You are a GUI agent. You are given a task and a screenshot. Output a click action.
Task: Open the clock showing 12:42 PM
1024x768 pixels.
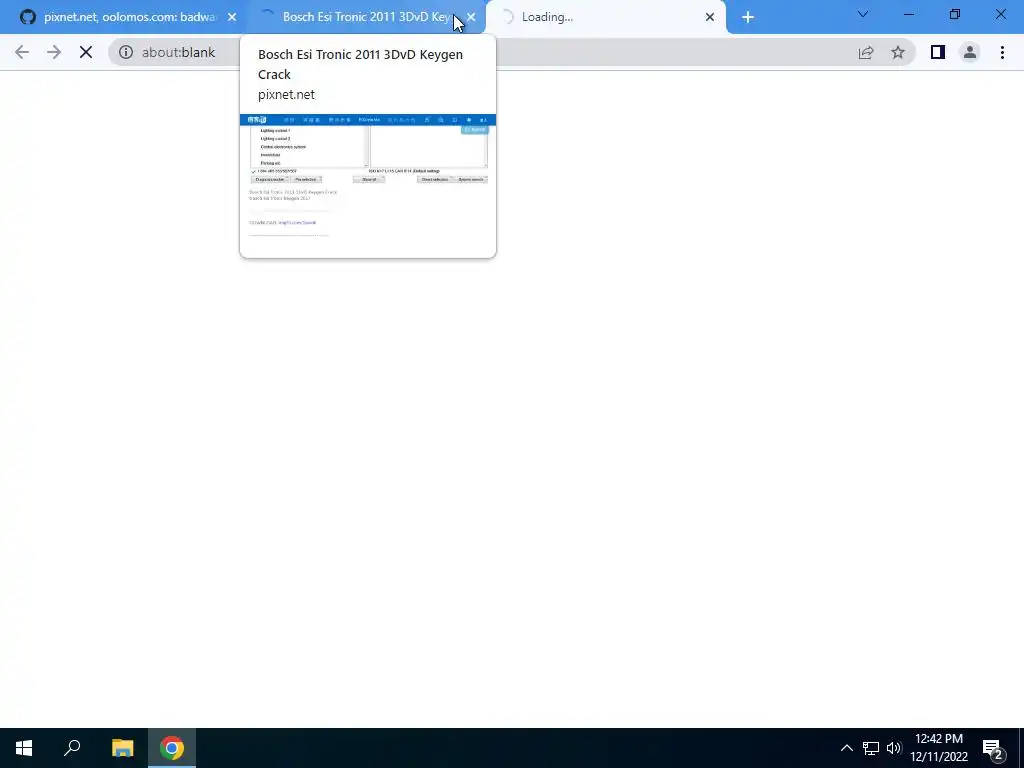click(939, 748)
